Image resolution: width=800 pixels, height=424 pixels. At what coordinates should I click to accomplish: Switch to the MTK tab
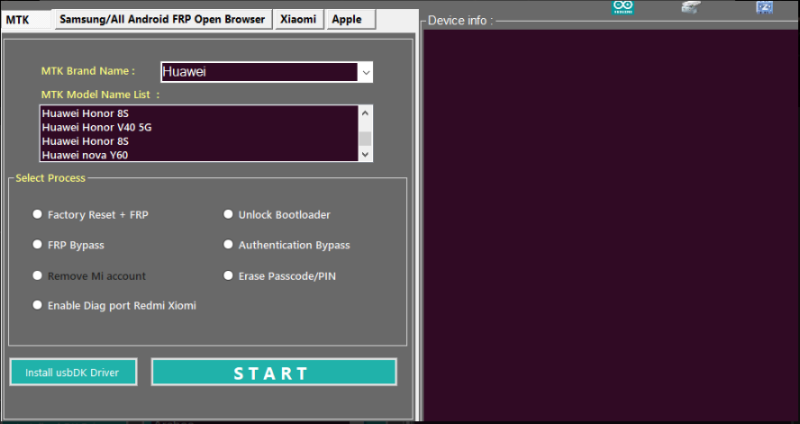(x=27, y=20)
